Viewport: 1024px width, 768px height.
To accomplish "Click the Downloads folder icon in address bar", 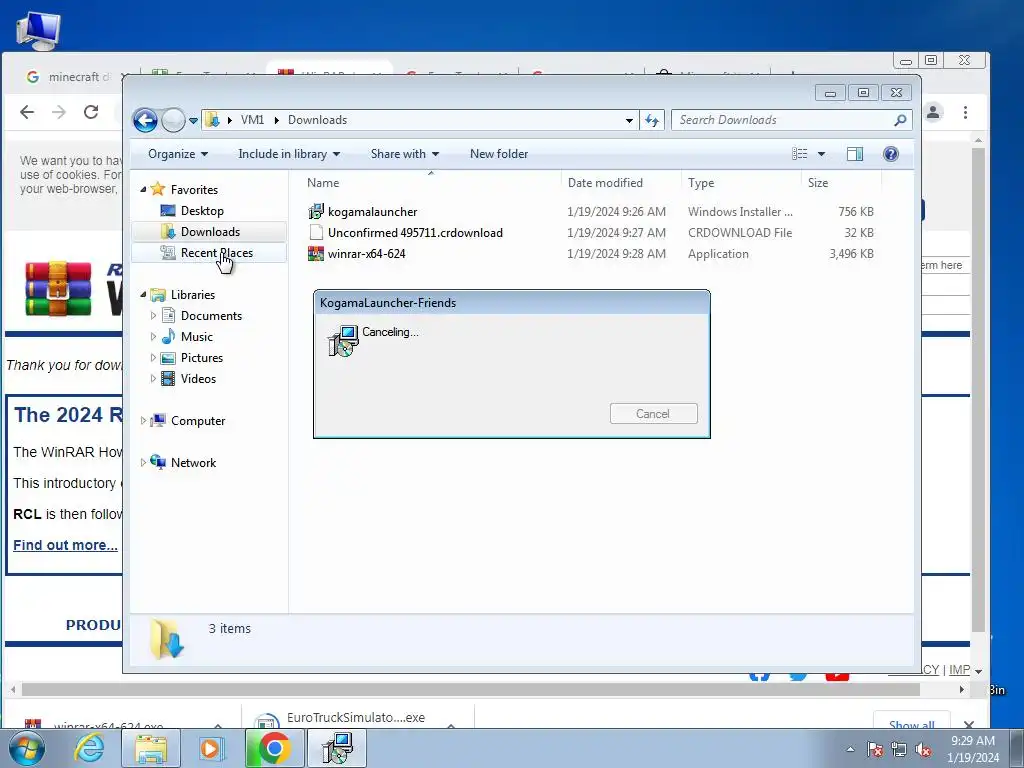I will pyautogui.click(x=212, y=120).
